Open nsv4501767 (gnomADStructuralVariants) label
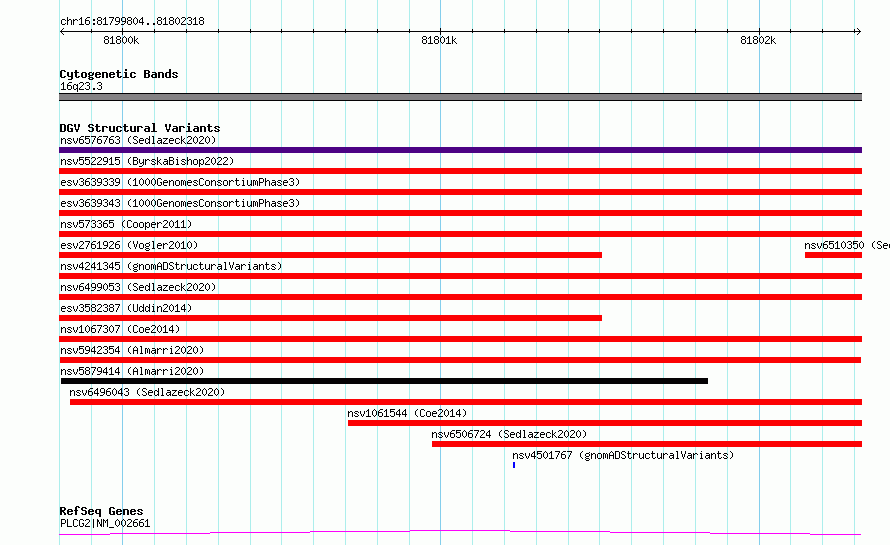 [x=623, y=455]
